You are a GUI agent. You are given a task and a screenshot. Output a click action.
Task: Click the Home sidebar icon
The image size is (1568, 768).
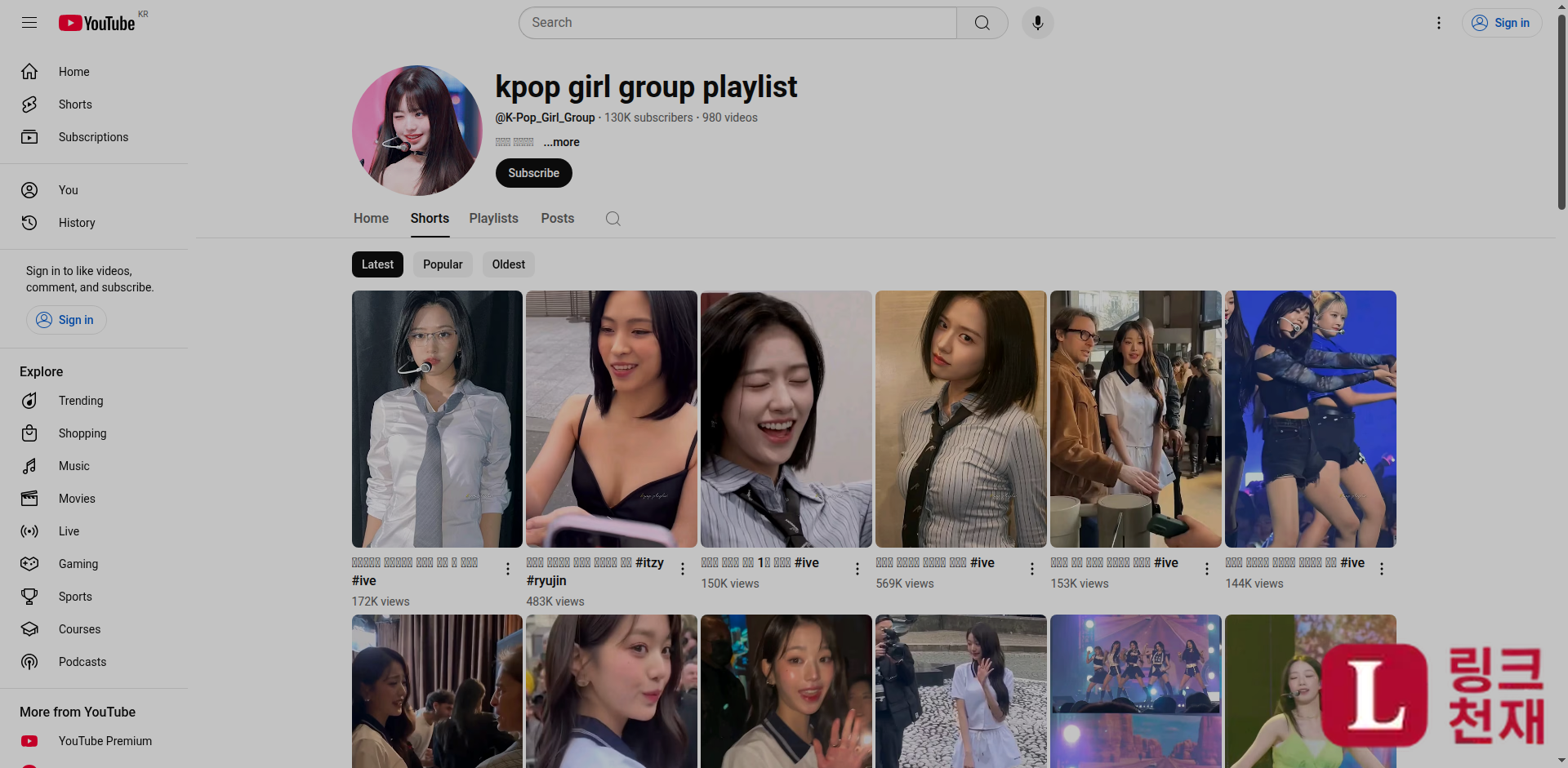coord(29,72)
